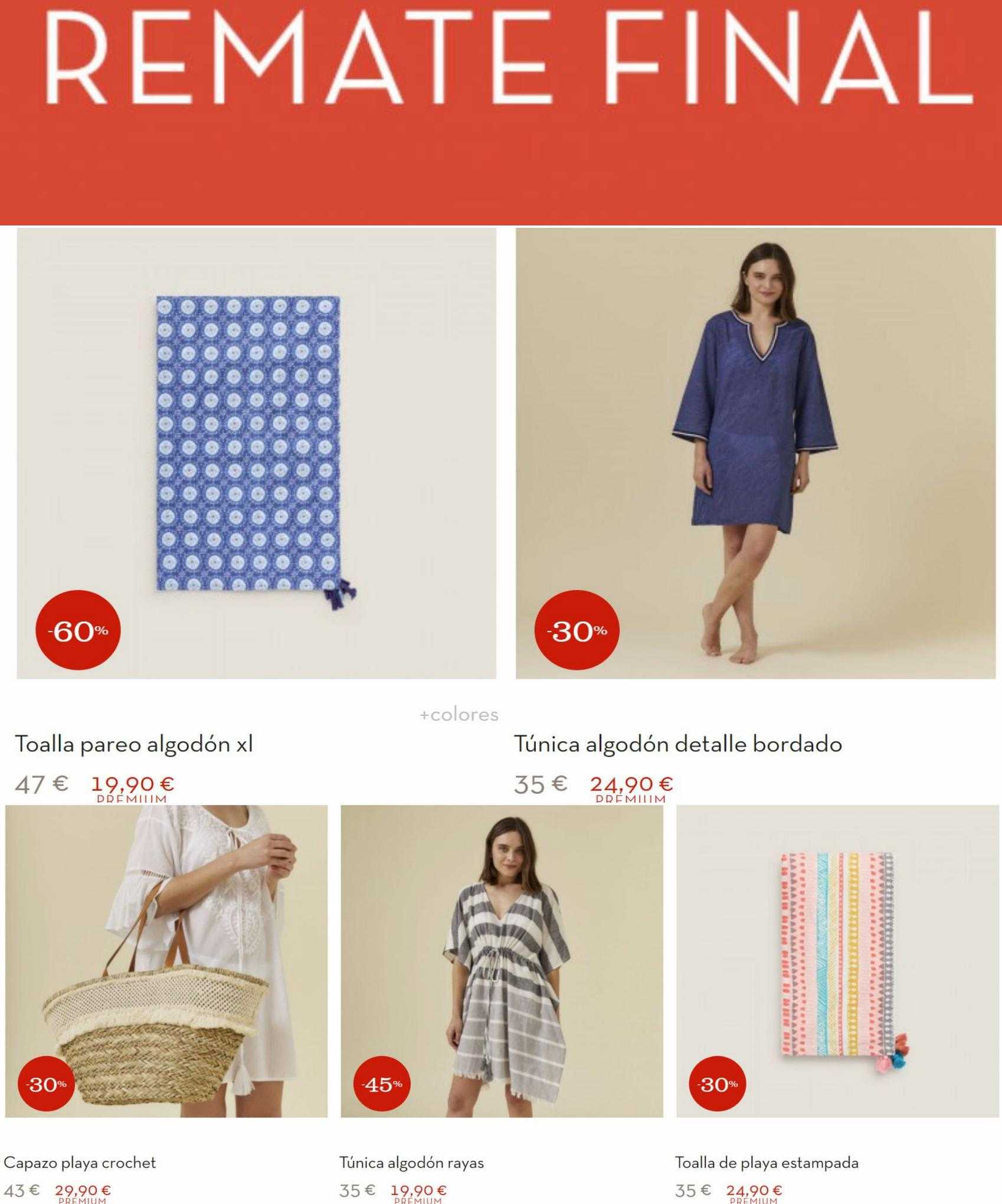Click the -45% discount badge
The image size is (1002, 1204).
point(382,1084)
